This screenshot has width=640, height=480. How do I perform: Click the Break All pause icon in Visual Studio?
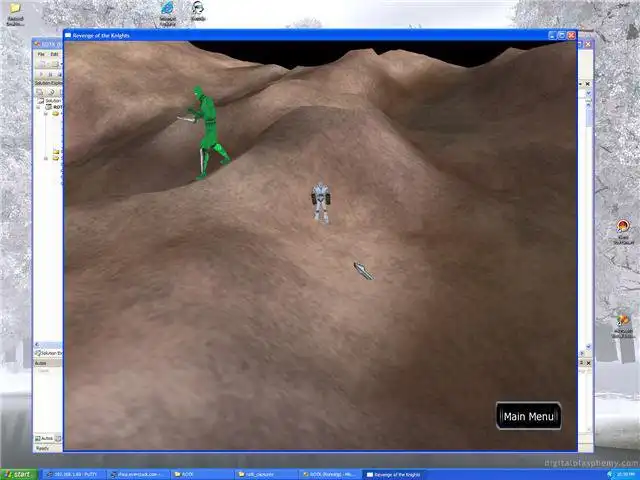(51, 74)
